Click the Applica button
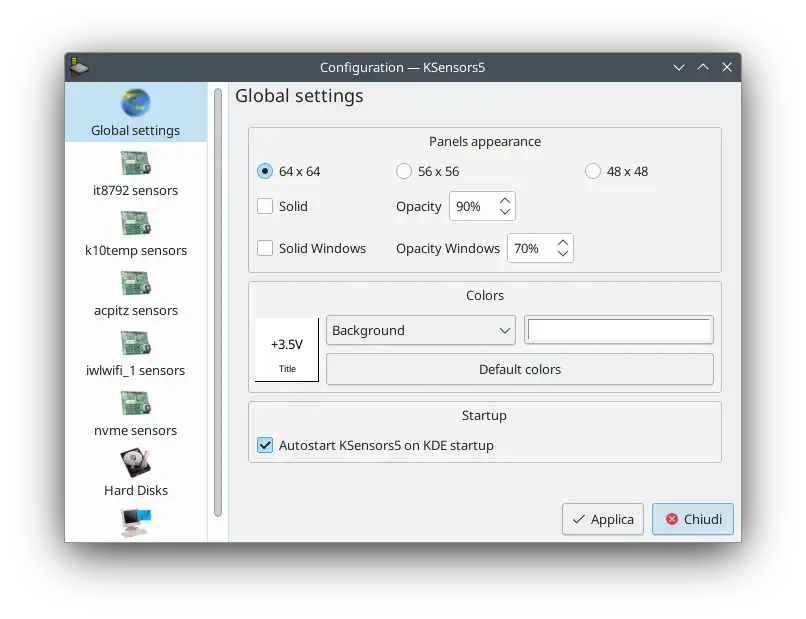 [x=602, y=519]
